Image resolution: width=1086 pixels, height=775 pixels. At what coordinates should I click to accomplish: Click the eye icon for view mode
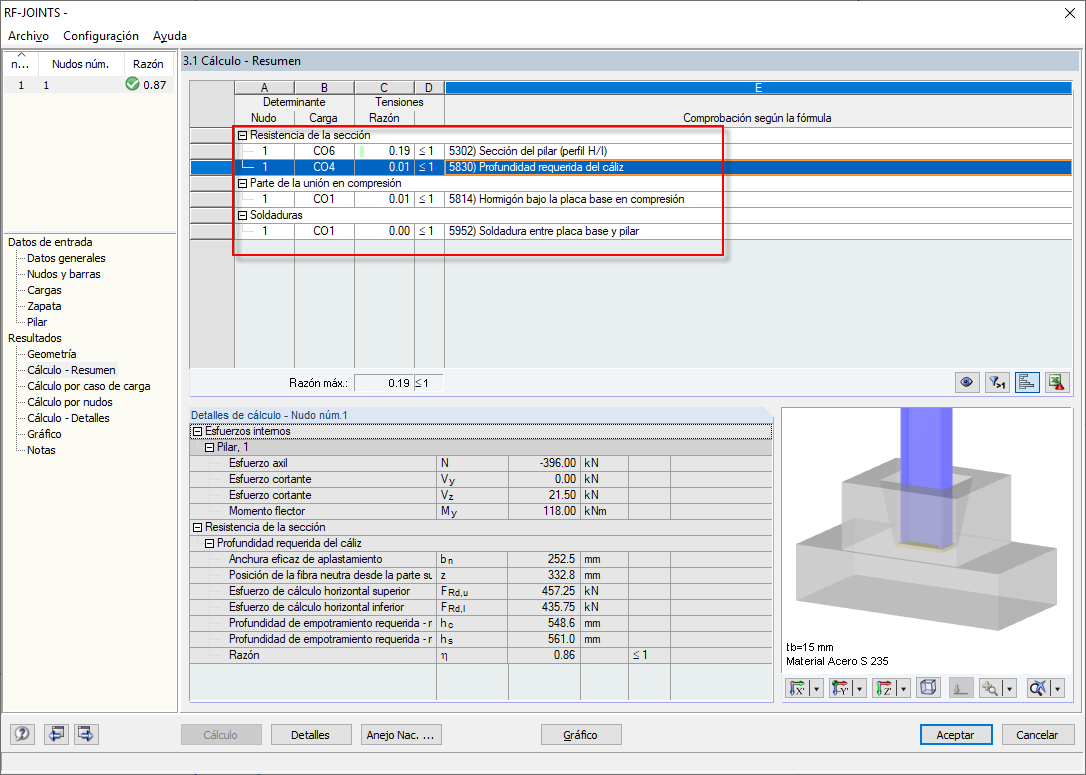coord(967,382)
